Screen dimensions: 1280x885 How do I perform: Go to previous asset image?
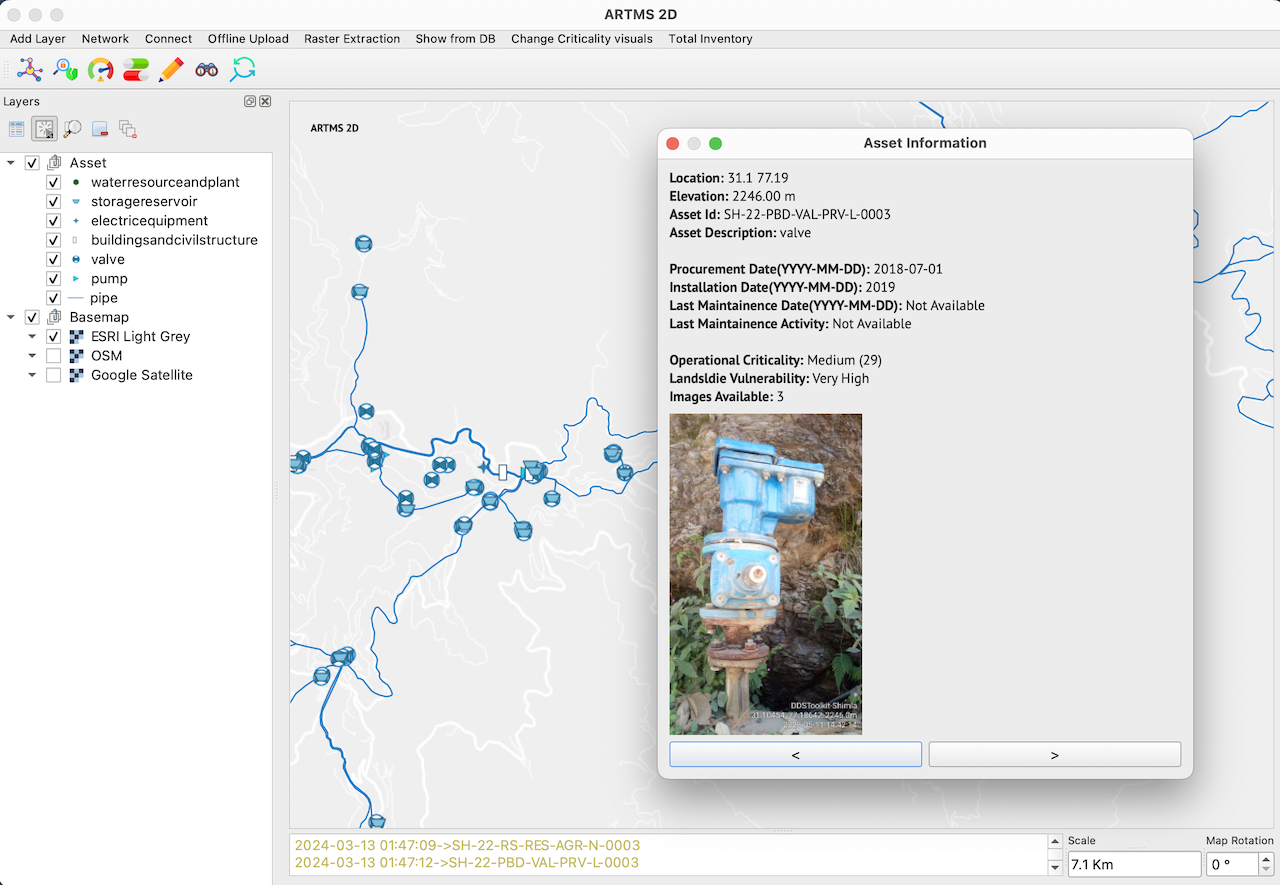795,755
